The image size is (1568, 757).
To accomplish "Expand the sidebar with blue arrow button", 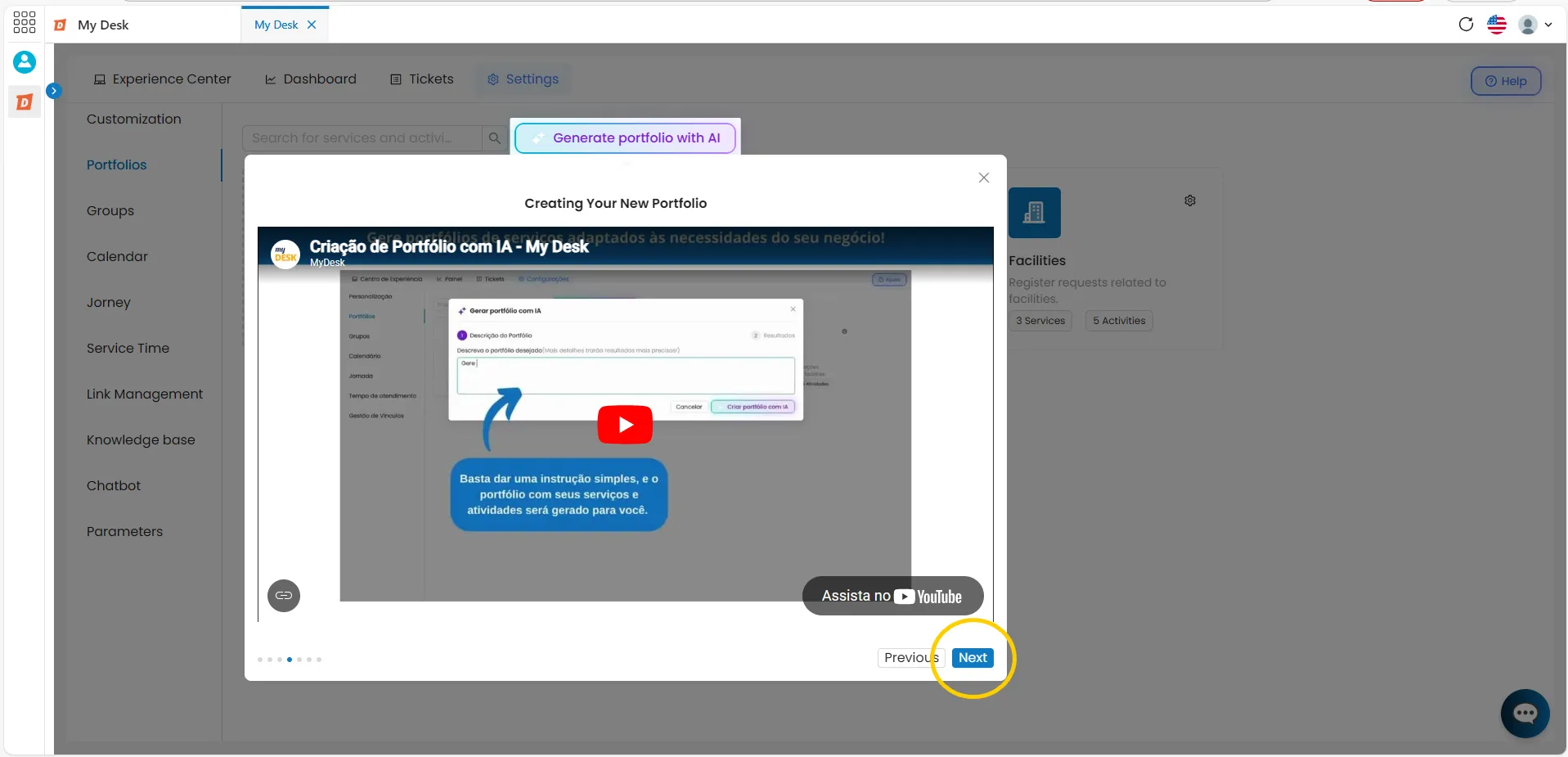I will [x=54, y=91].
